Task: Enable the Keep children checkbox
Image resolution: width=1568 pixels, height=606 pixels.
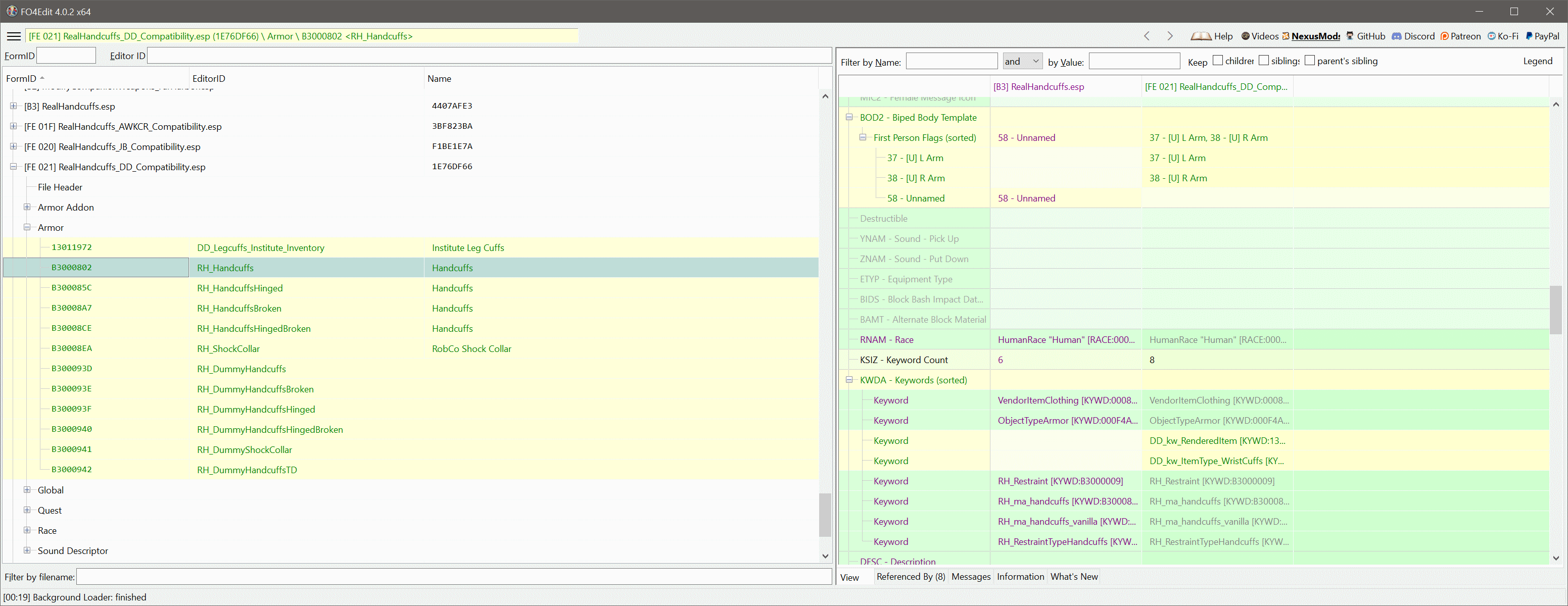Action: pyautogui.click(x=1217, y=60)
